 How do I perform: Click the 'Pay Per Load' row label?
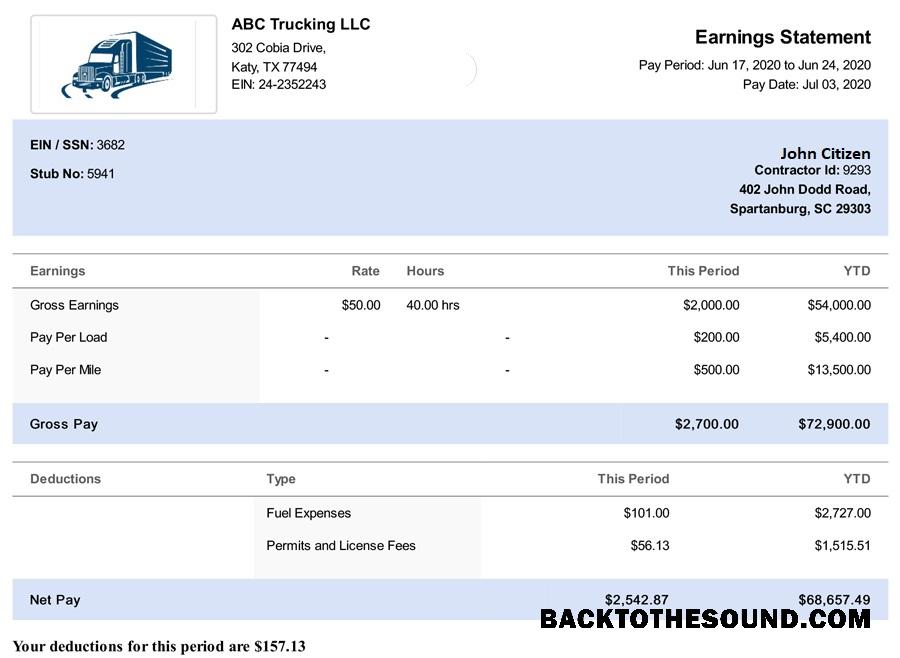pos(68,337)
